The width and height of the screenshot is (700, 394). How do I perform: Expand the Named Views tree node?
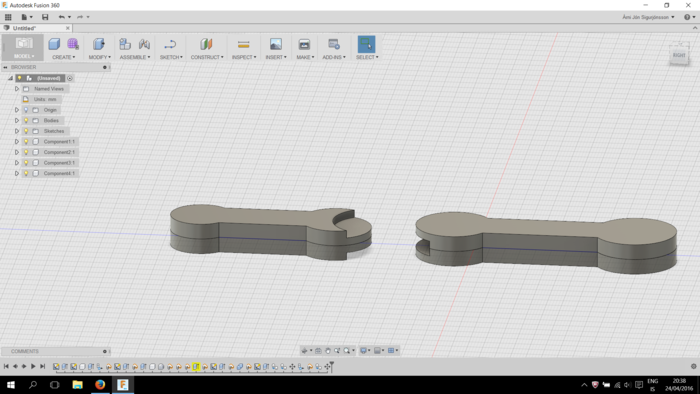17,89
